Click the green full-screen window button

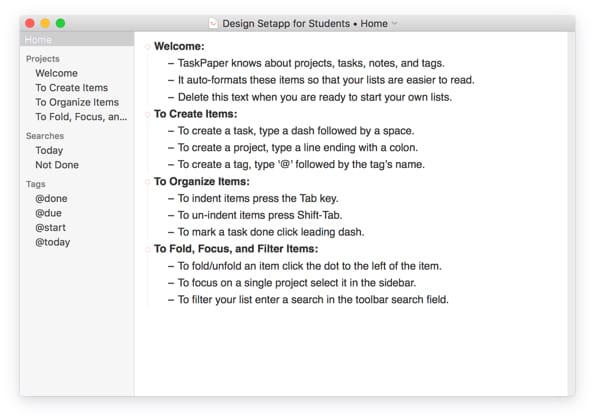(60, 24)
